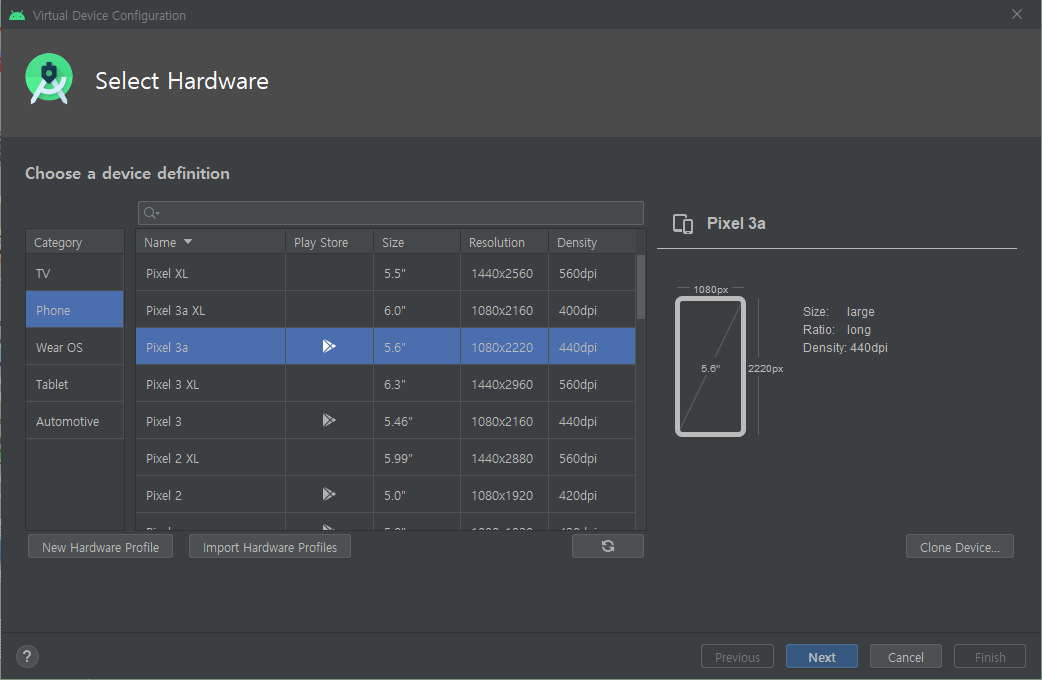Click the Android Studio logo in header
The height and width of the screenshot is (680, 1042).
[49, 79]
